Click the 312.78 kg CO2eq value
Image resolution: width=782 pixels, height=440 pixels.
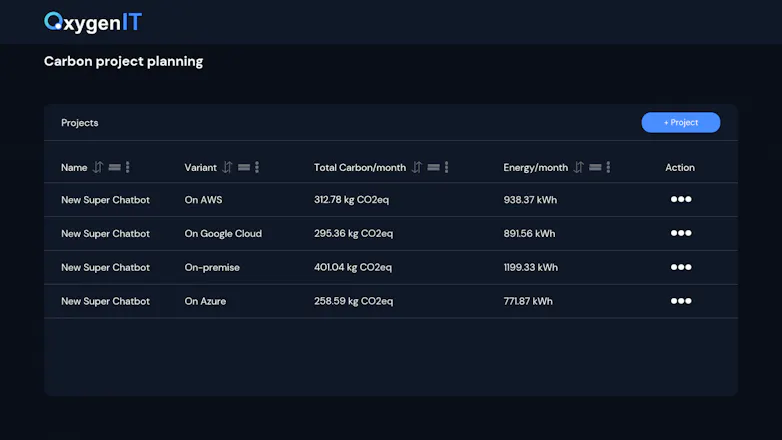coord(351,200)
